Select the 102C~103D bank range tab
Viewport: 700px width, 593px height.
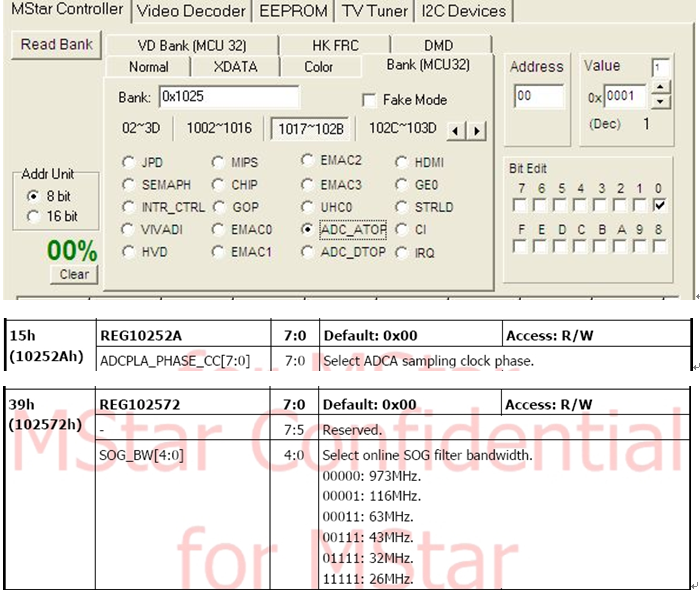click(403, 128)
